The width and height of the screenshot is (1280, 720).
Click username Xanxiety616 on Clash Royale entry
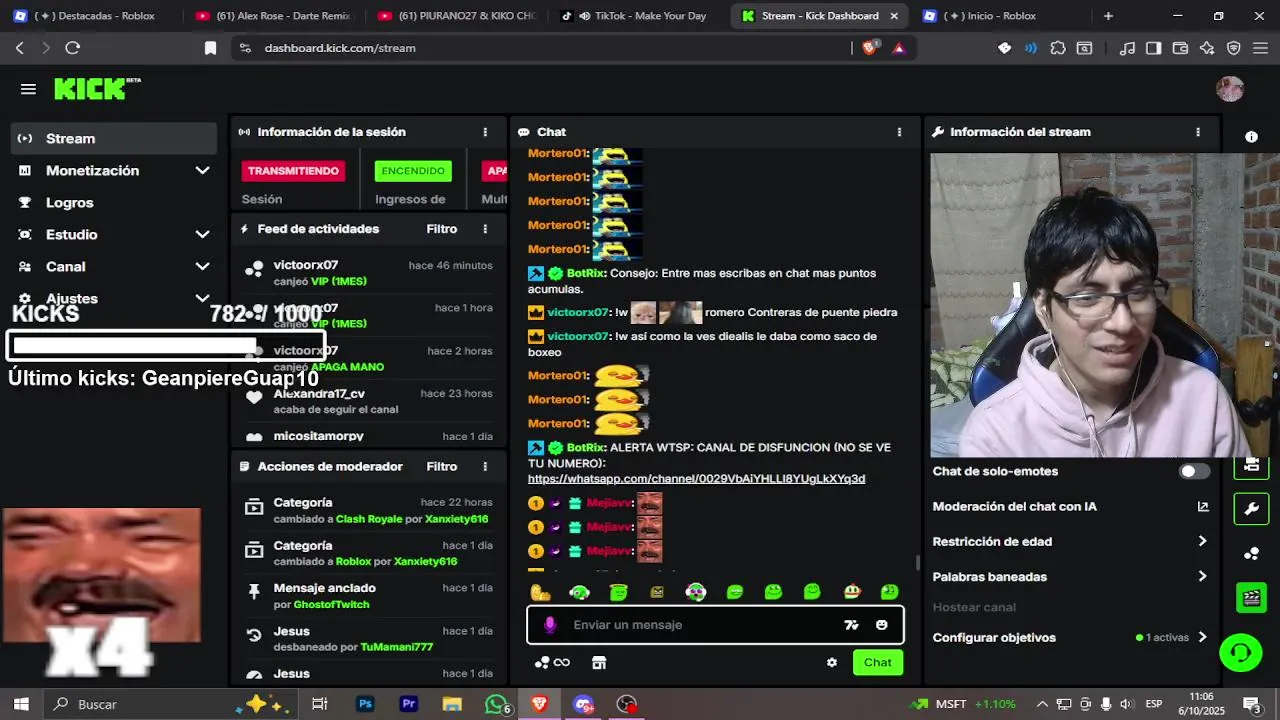(456, 519)
